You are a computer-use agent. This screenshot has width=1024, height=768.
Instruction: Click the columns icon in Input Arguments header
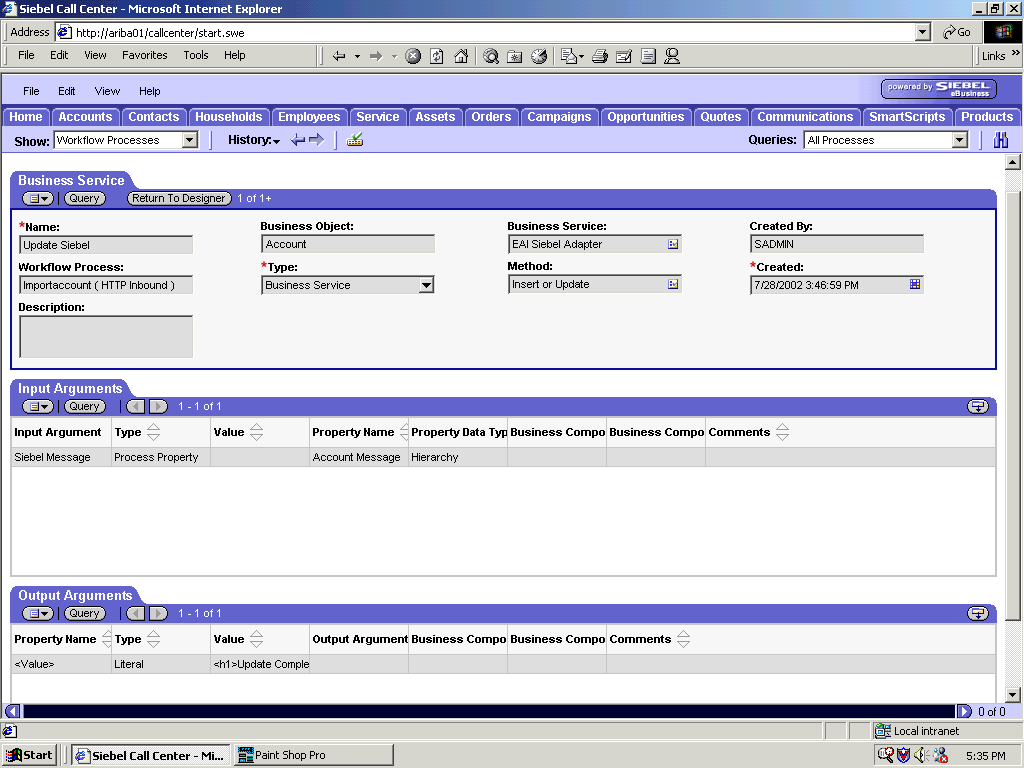[x=978, y=406]
